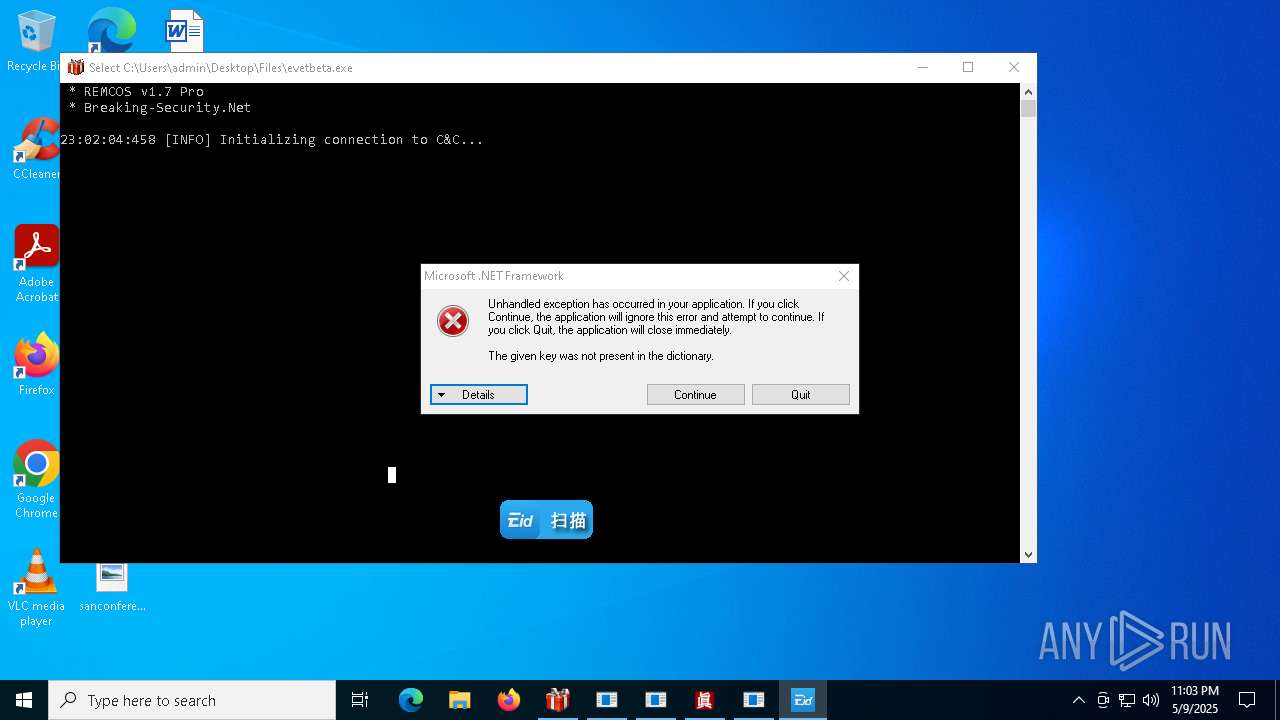This screenshot has width=1280, height=720.
Task: Click the gift-box icon in console title bar
Action: [76, 67]
